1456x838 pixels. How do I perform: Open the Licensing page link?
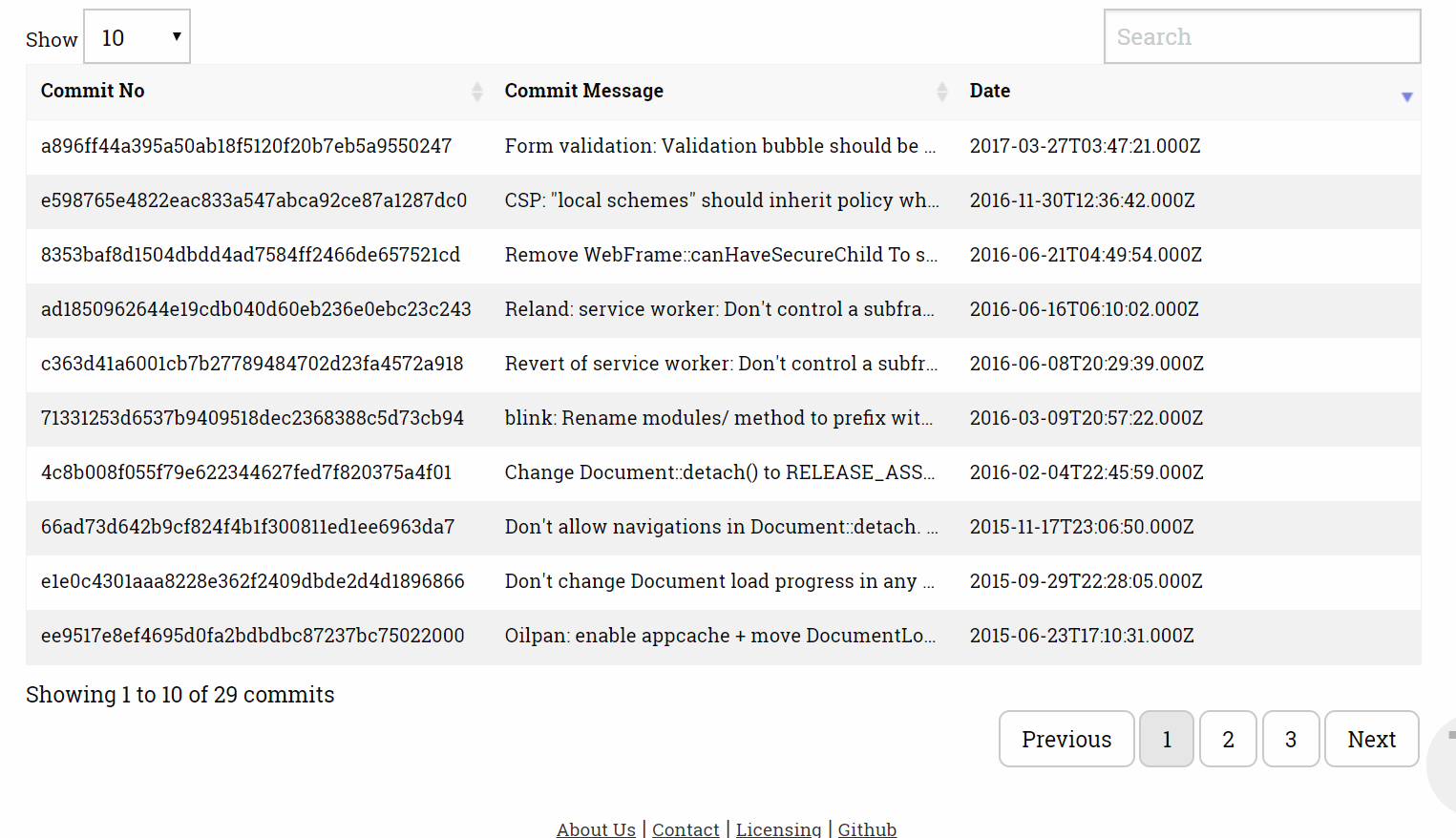(778, 827)
